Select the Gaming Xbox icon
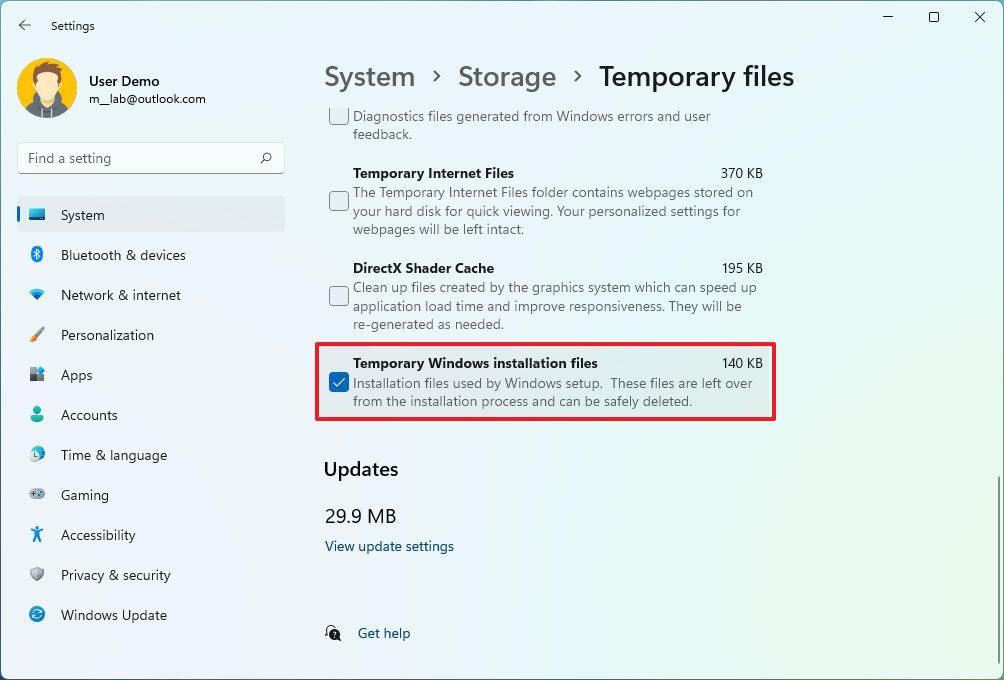The image size is (1004, 680). [x=36, y=495]
